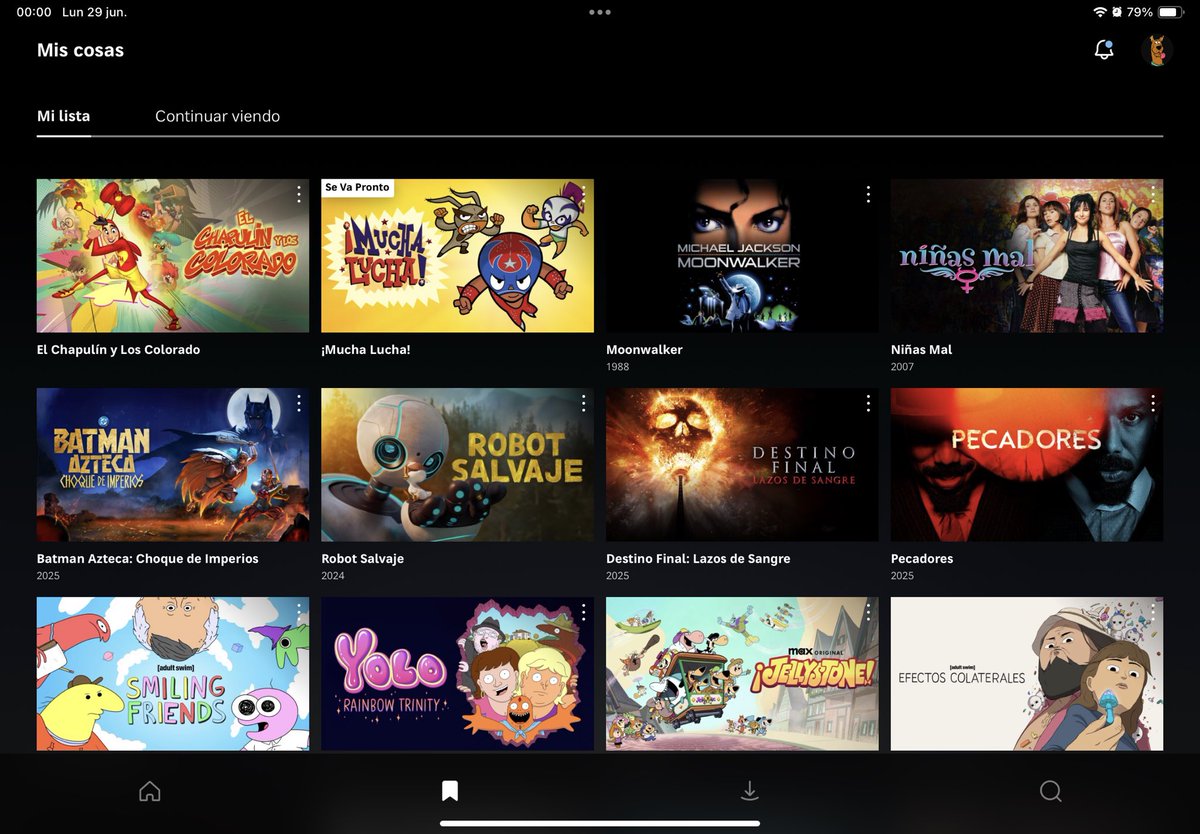This screenshot has height=834, width=1200.
Task: Open the ¡Mucha Lucha! thumbnail
Action: [457, 256]
